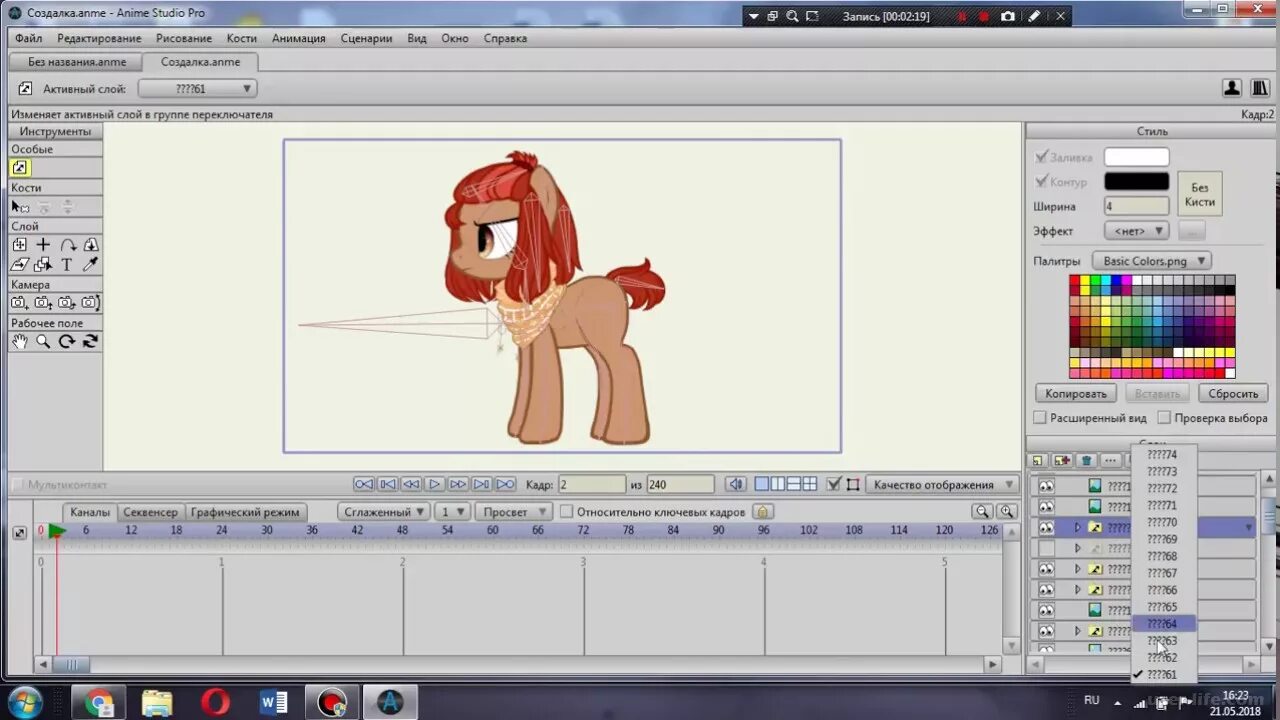Click the Delete Layer trash icon
The image size is (1280, 720).
click(x=1086, y=461)
